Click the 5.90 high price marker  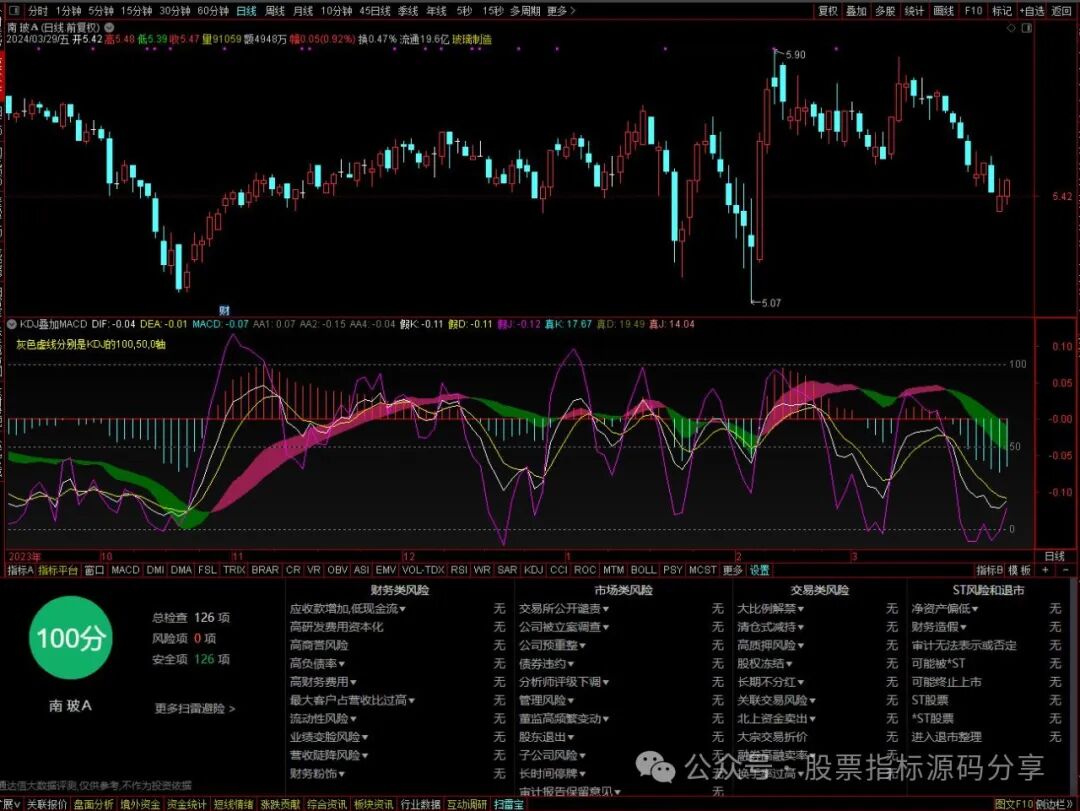click(796, 54)
